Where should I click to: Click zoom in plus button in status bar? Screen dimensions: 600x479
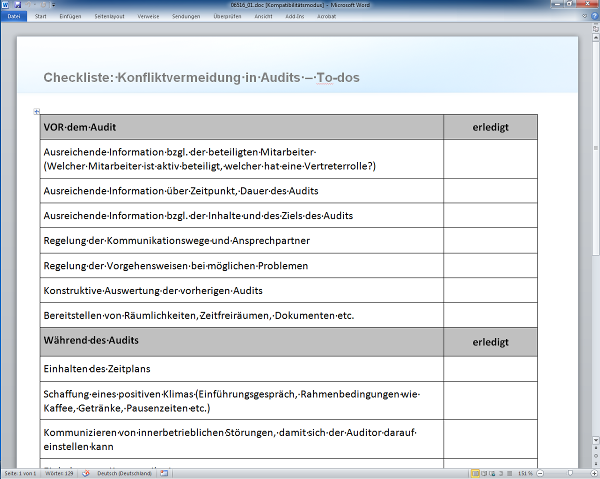point(594,472)
